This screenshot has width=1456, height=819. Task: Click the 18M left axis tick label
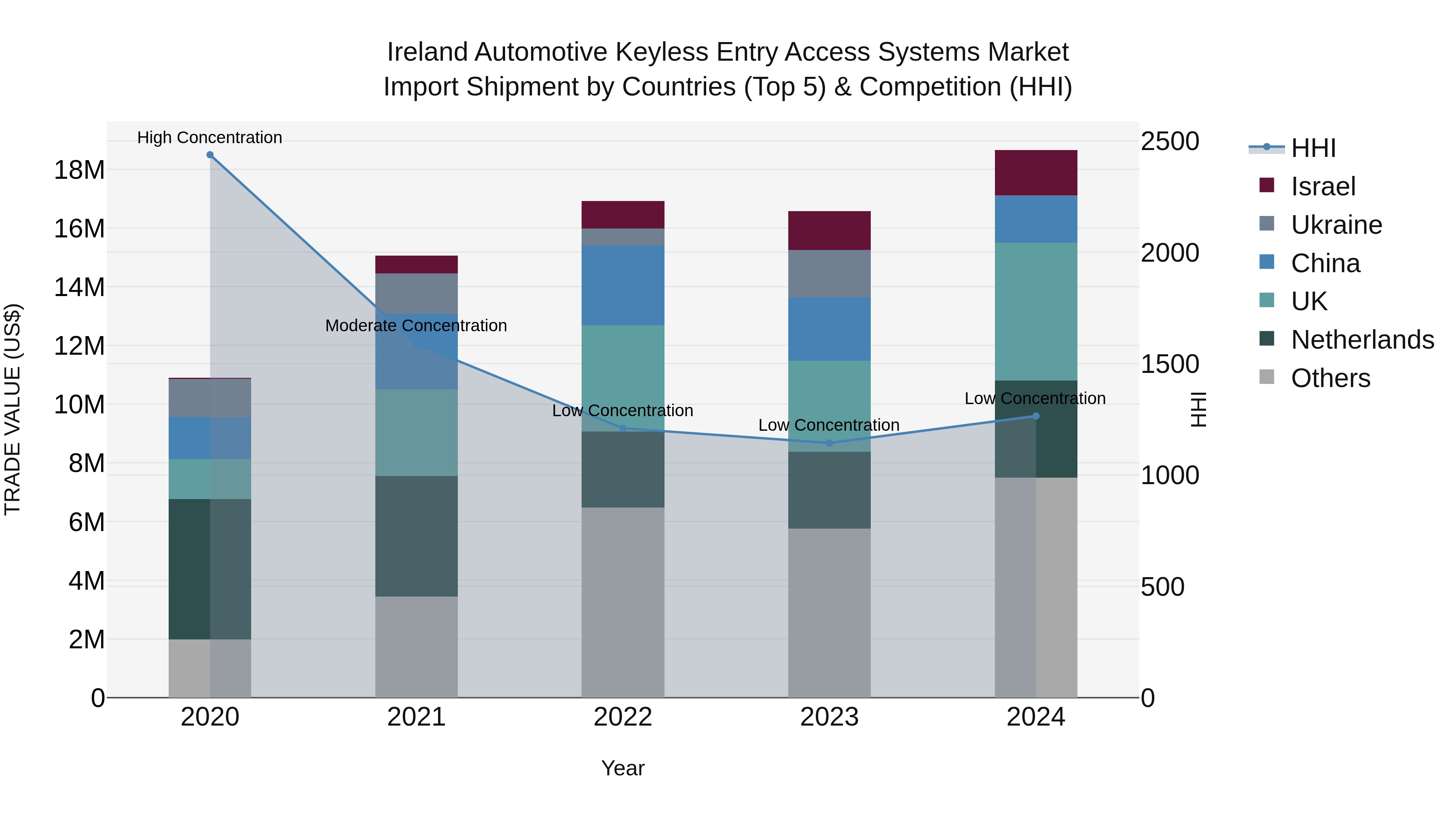click(79, 170)
